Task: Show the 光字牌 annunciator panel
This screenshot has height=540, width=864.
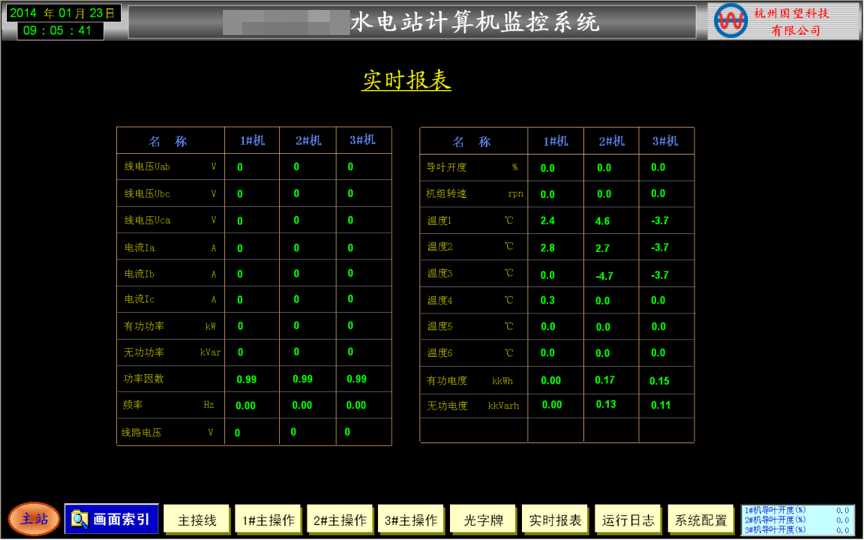Action: [x=483, y=520]
